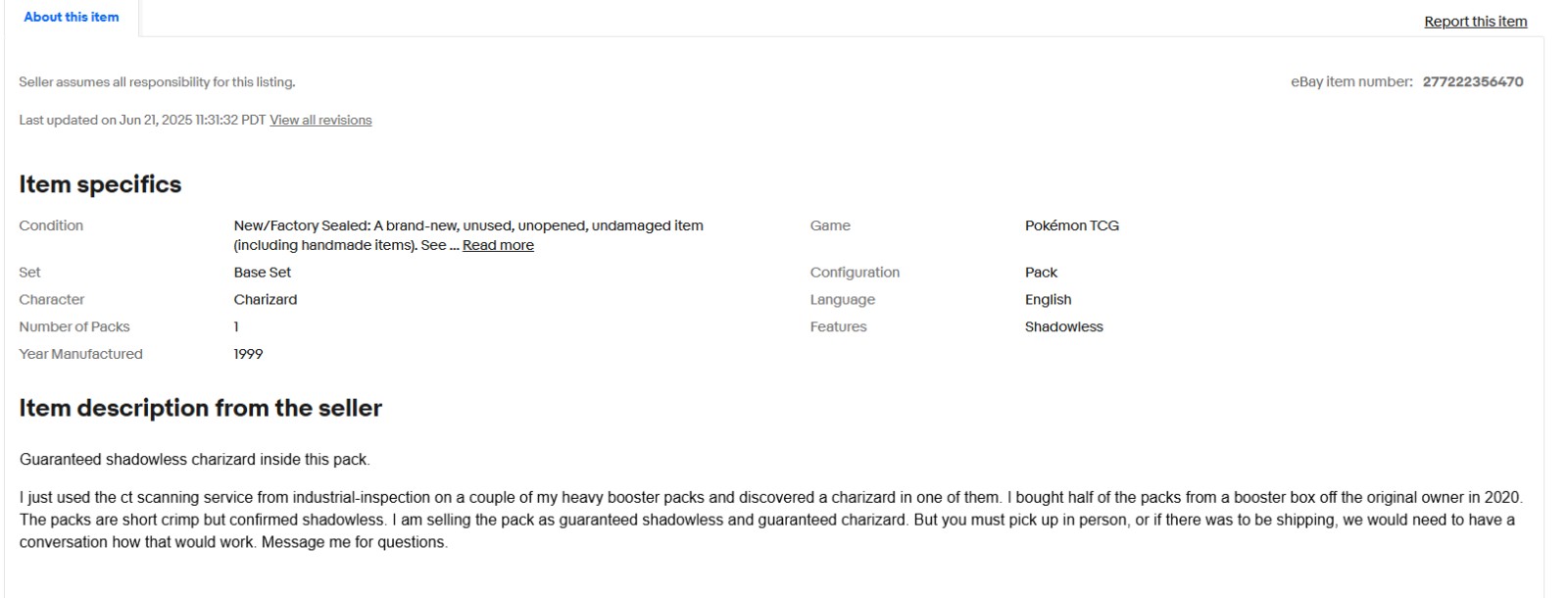Select the eBay item number 277222356470
Image resolution: width=1568 pixels, height=598 pixels.
click(x=1472, y=82)
